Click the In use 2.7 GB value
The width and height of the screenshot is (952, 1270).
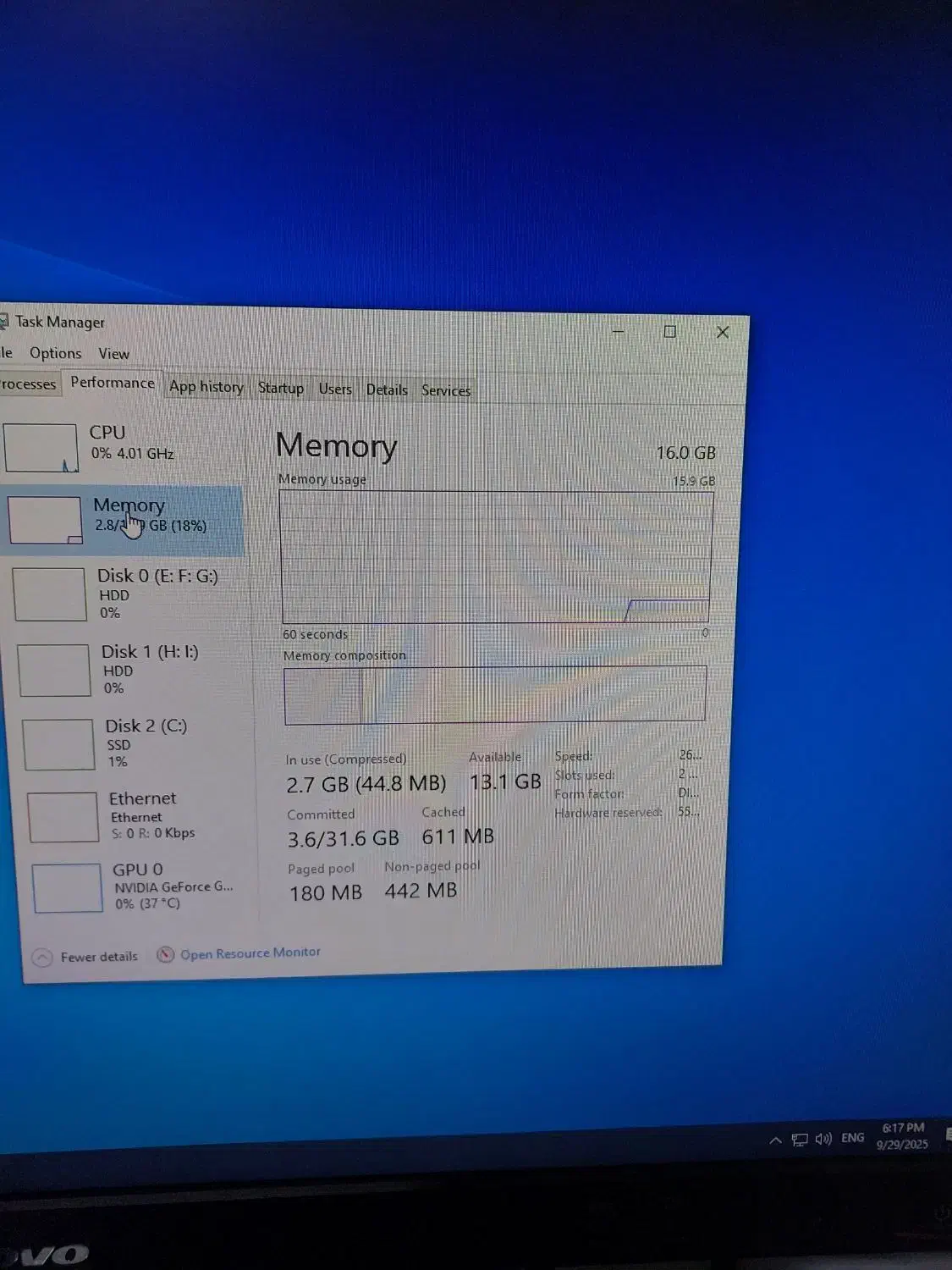coord(366,784)
